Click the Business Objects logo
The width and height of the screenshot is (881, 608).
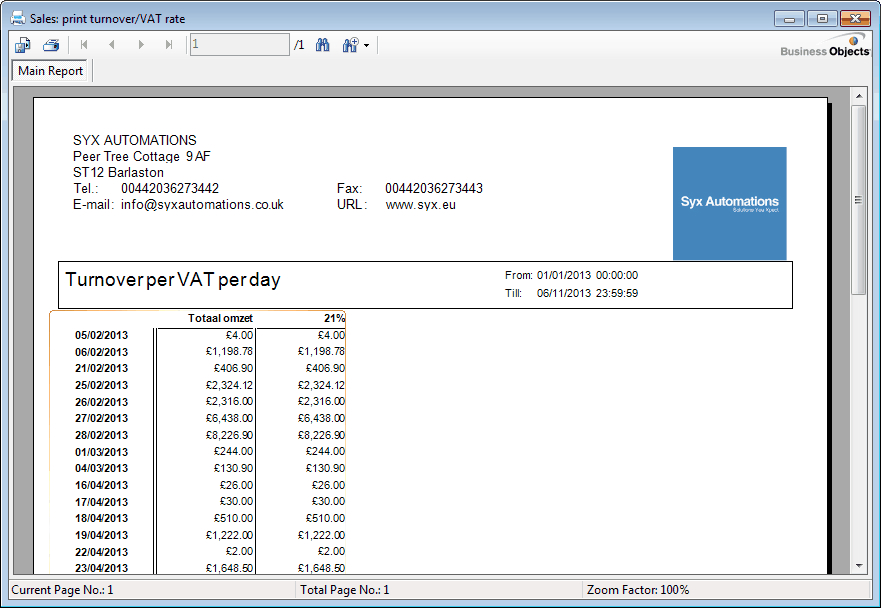click(825, 50)
